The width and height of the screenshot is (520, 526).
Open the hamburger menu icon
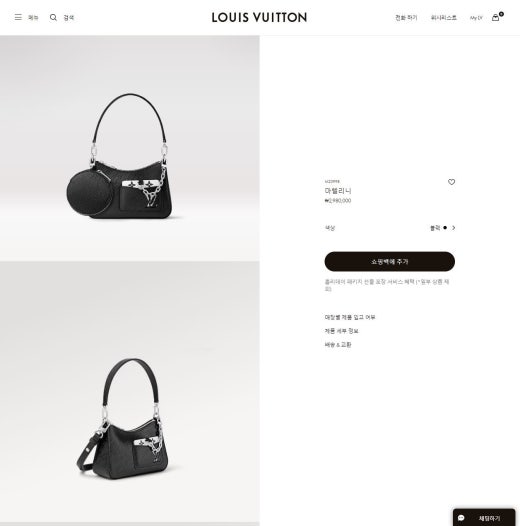pos(18,17)
